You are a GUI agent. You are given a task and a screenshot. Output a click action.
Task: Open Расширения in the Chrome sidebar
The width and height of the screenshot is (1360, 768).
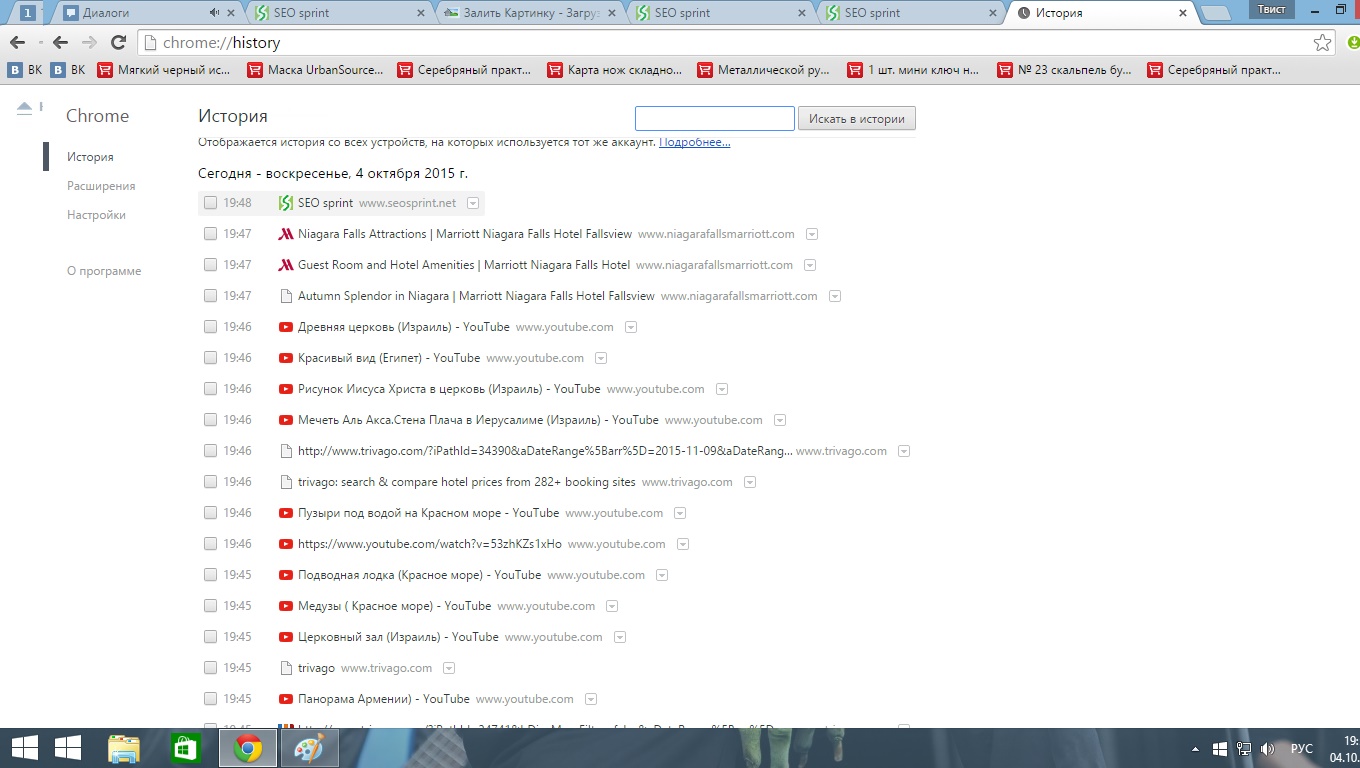pos(101,186)
